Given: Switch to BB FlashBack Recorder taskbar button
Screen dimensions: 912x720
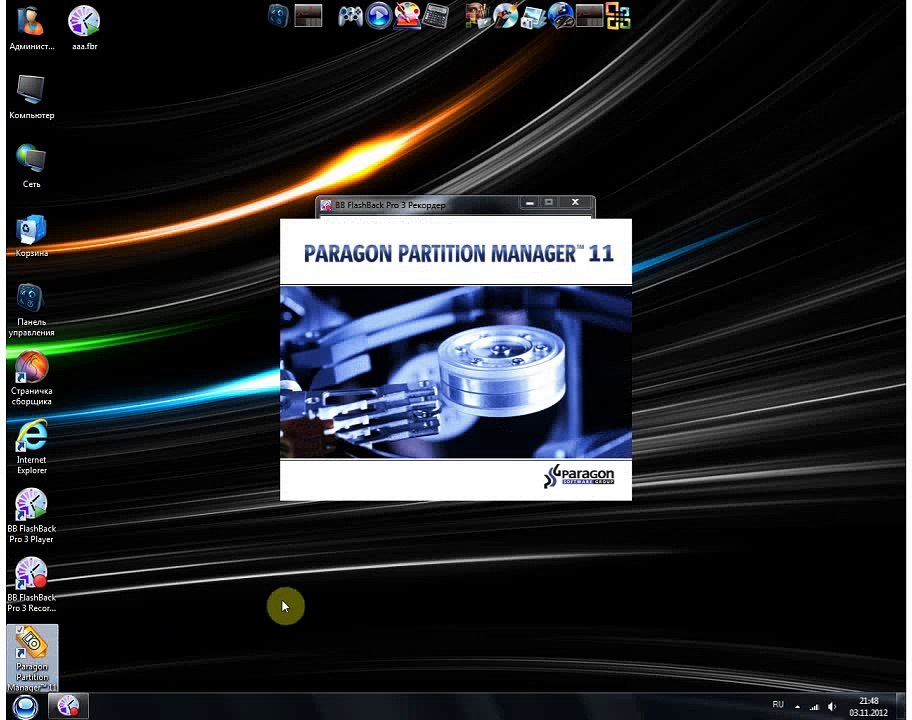Looking at the screenshot, I should click(68, 706).
